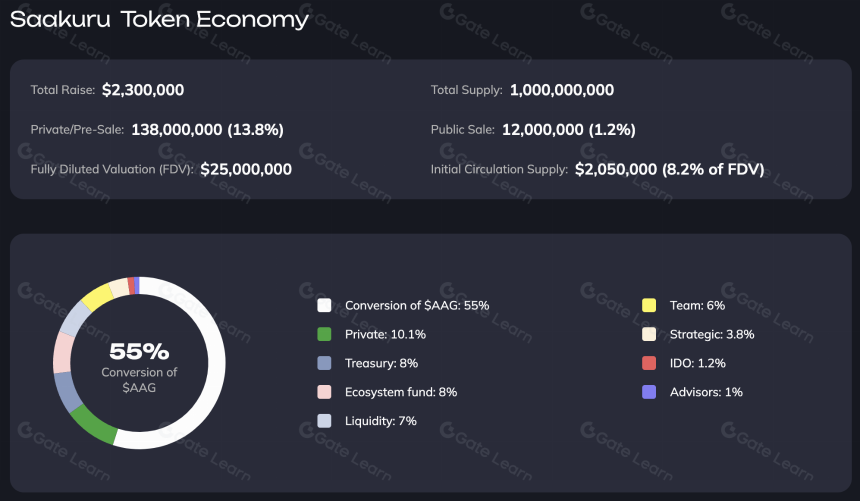Click the yellow Team legend swatch
860x501 pixels.
(x=649, y=306)
